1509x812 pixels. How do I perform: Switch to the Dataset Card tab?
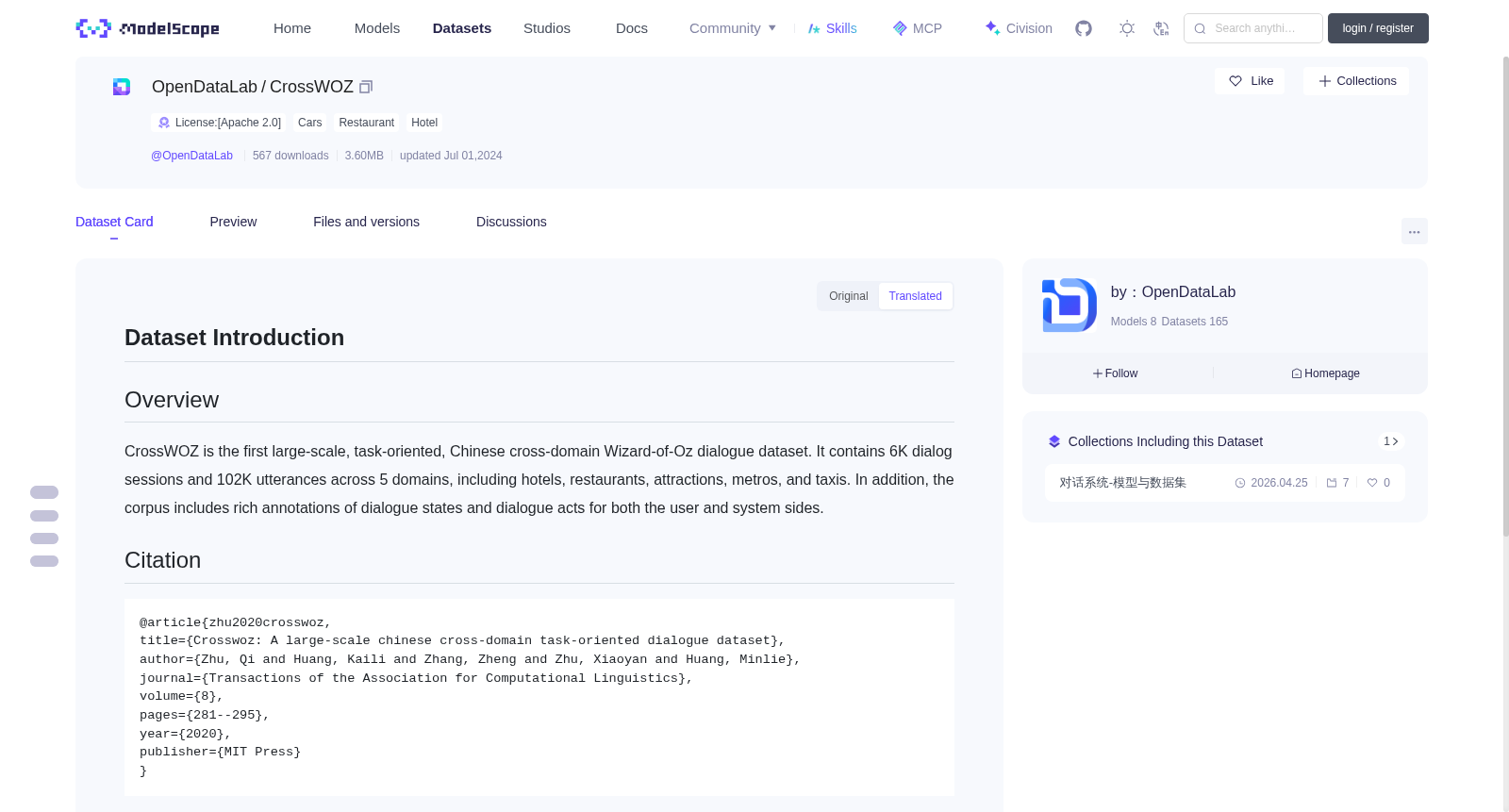(114, 222)
